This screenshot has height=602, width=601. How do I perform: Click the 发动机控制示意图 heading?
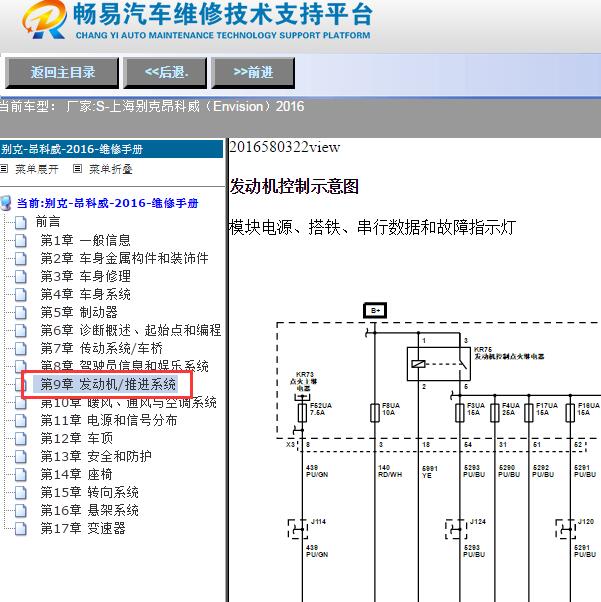(294, 187)
